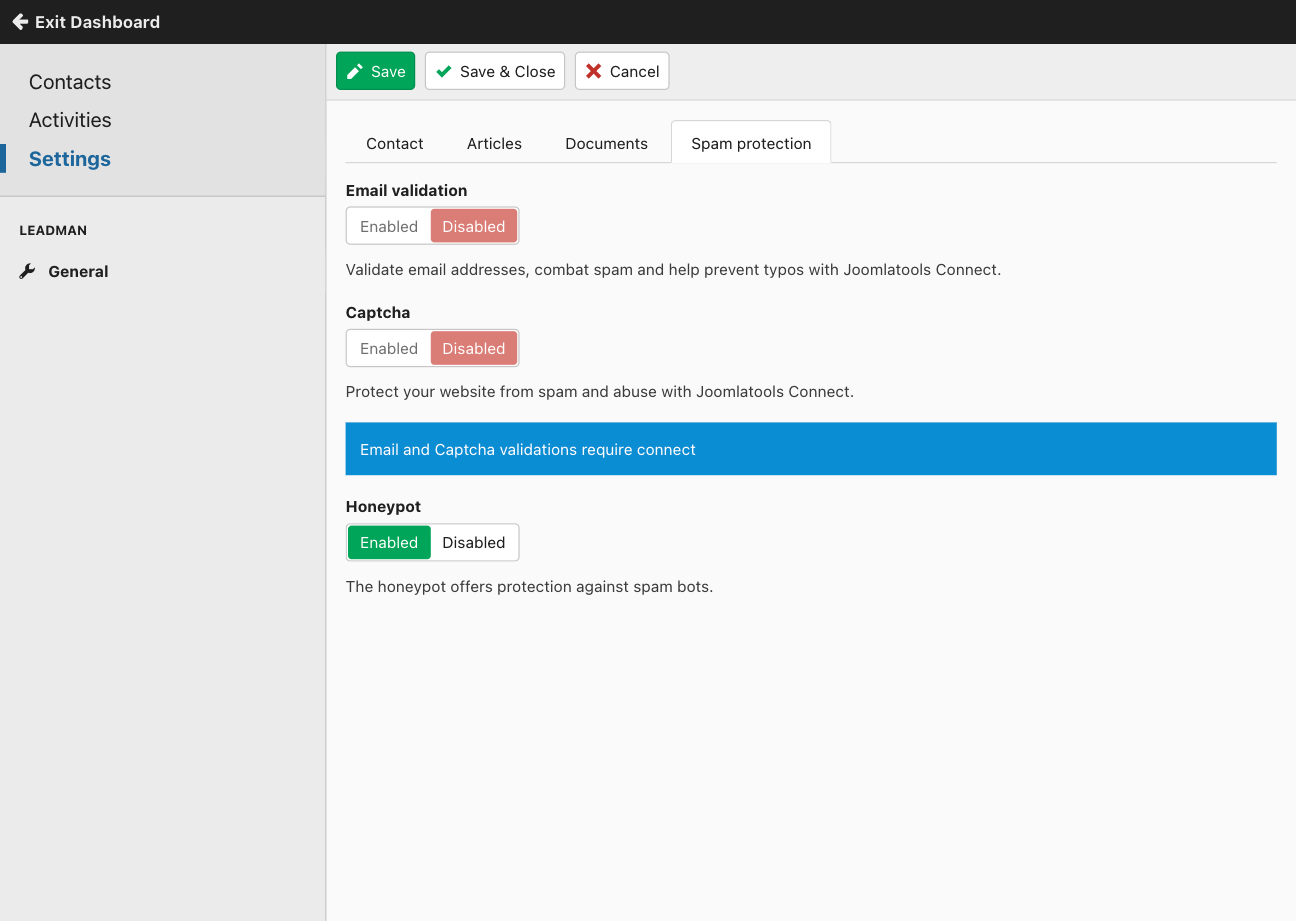This screenshot has width=1296, height=921.
Task: Click the green checkmark icon on Save & Close
Action: click(444, 71)
